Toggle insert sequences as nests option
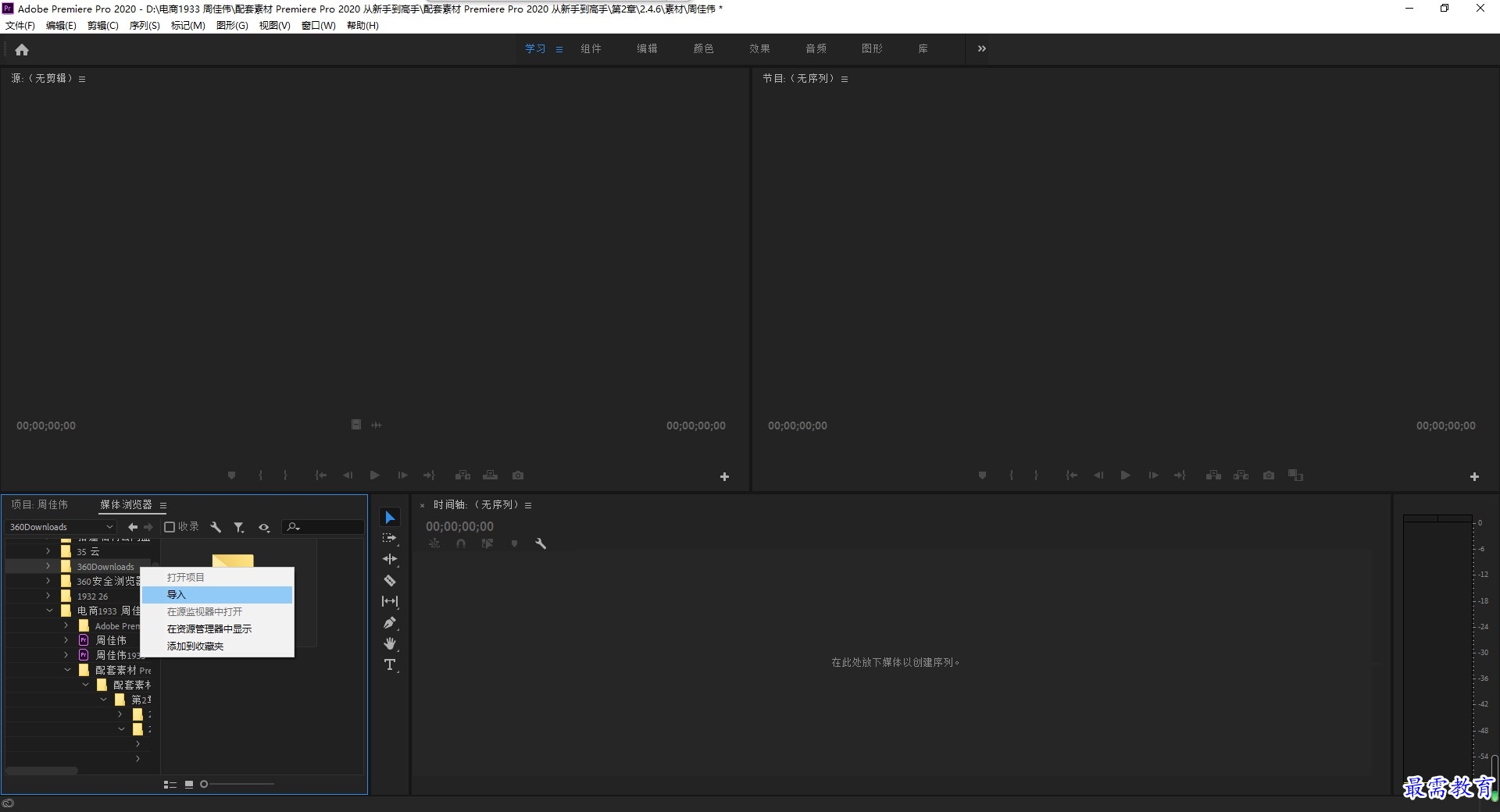Viewport: 1500px width, 812px height. coord(434,543)
